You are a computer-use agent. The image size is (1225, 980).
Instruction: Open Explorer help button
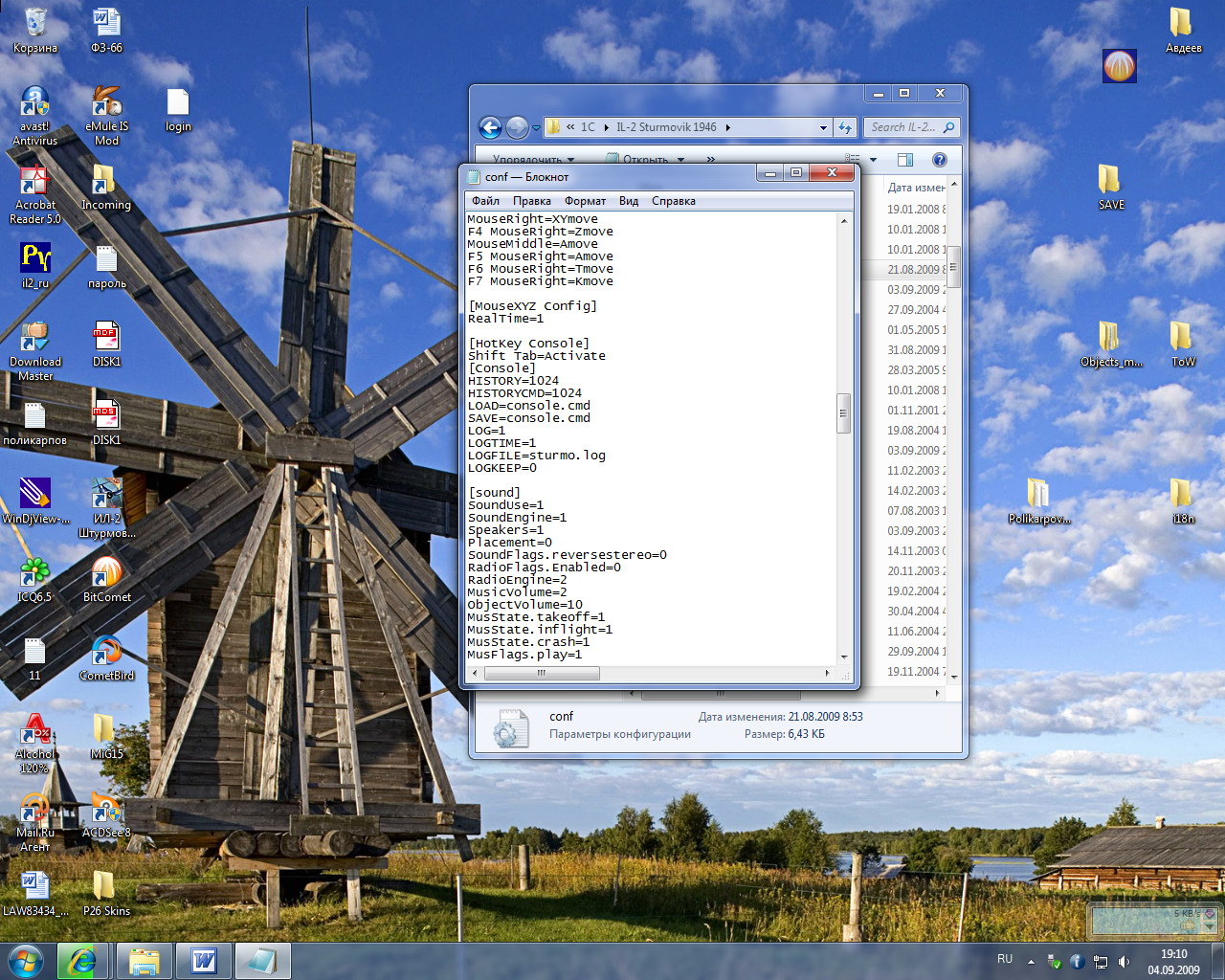(940, 160)
